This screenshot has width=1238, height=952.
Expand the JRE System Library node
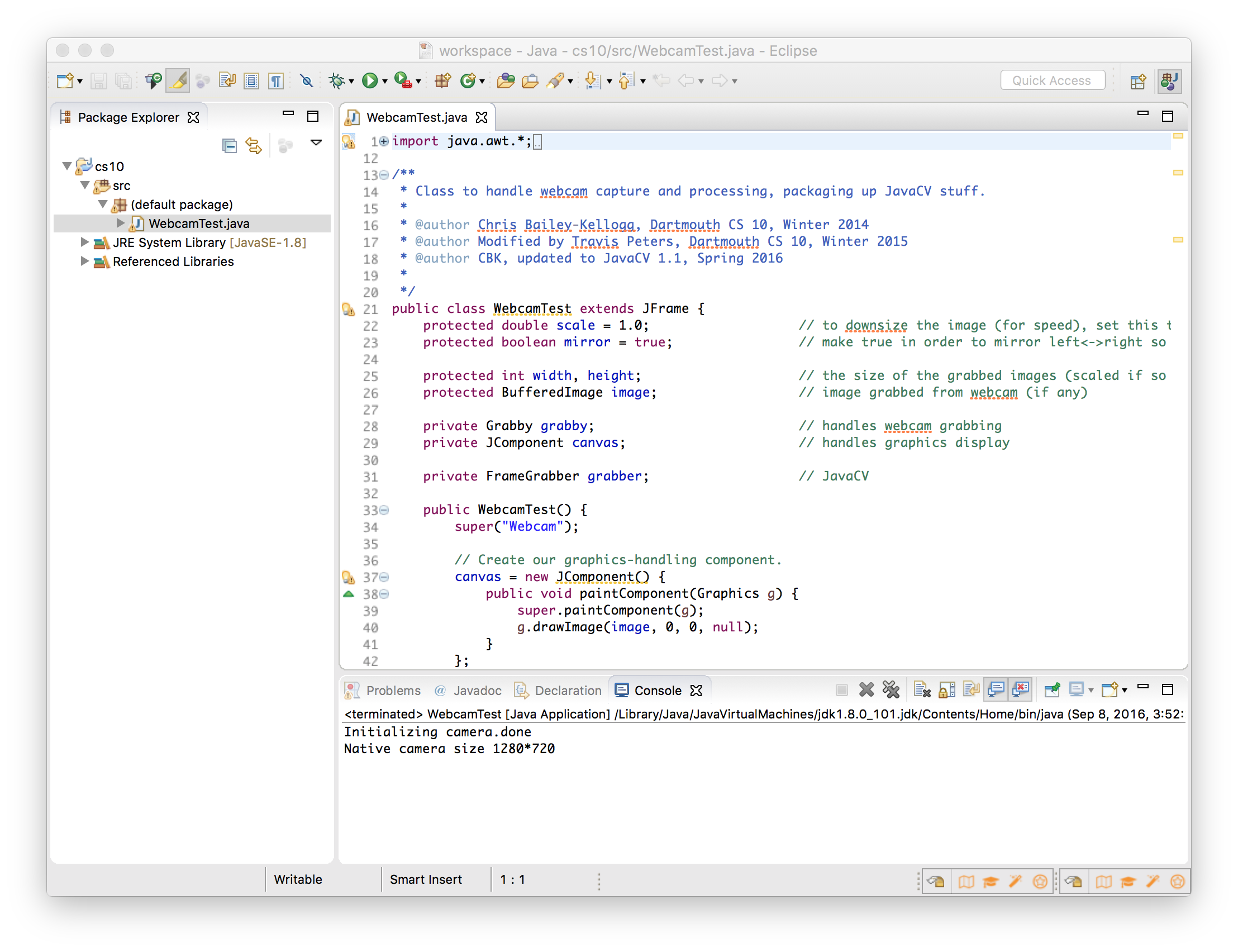click(x=84, y=242)
